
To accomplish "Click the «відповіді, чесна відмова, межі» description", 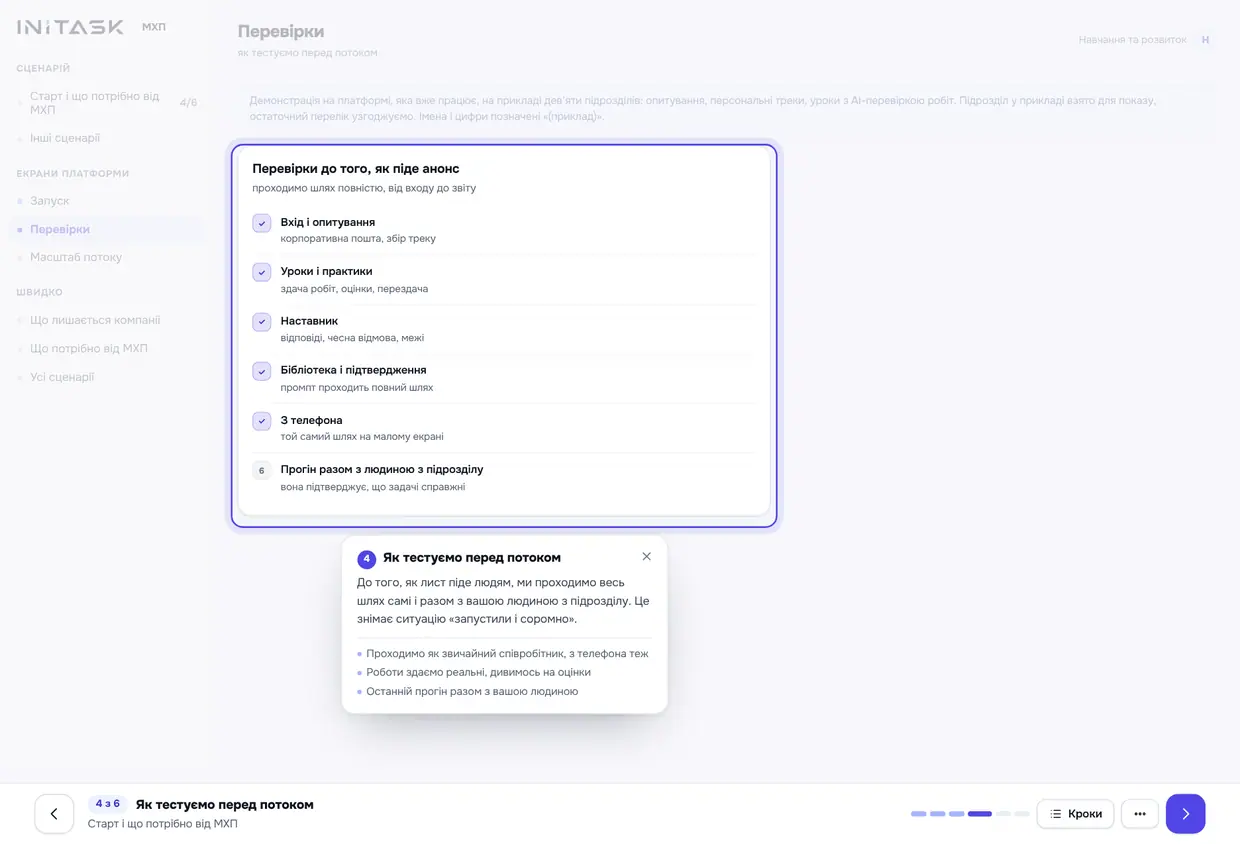I will (352, 338).
